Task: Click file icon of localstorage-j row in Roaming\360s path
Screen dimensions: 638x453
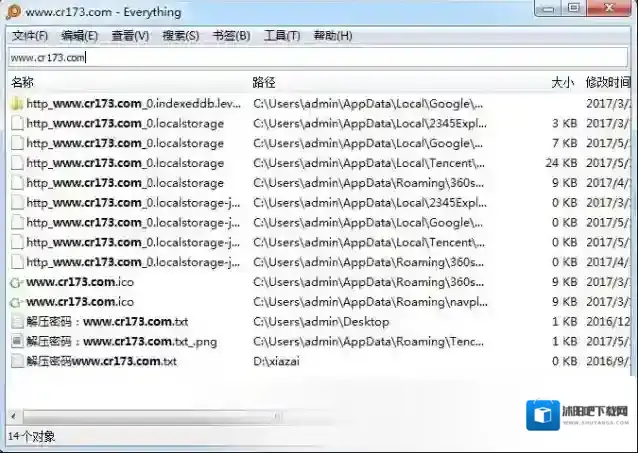Action: [17, 262]
